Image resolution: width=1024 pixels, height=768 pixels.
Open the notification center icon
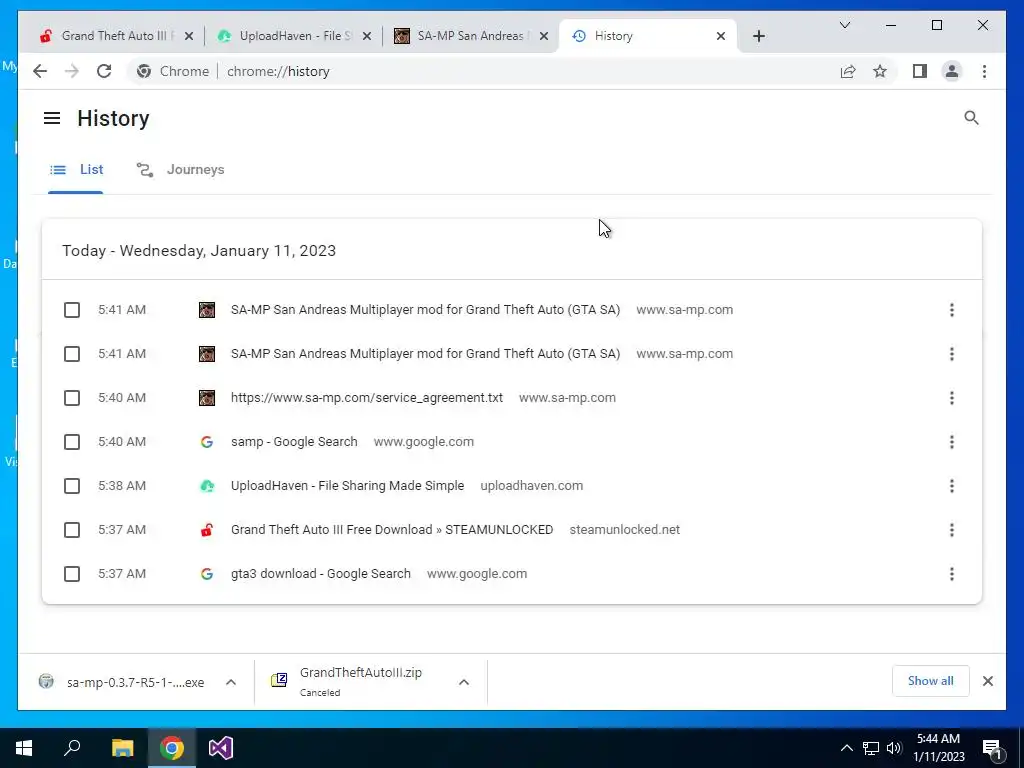coord(992,748)
